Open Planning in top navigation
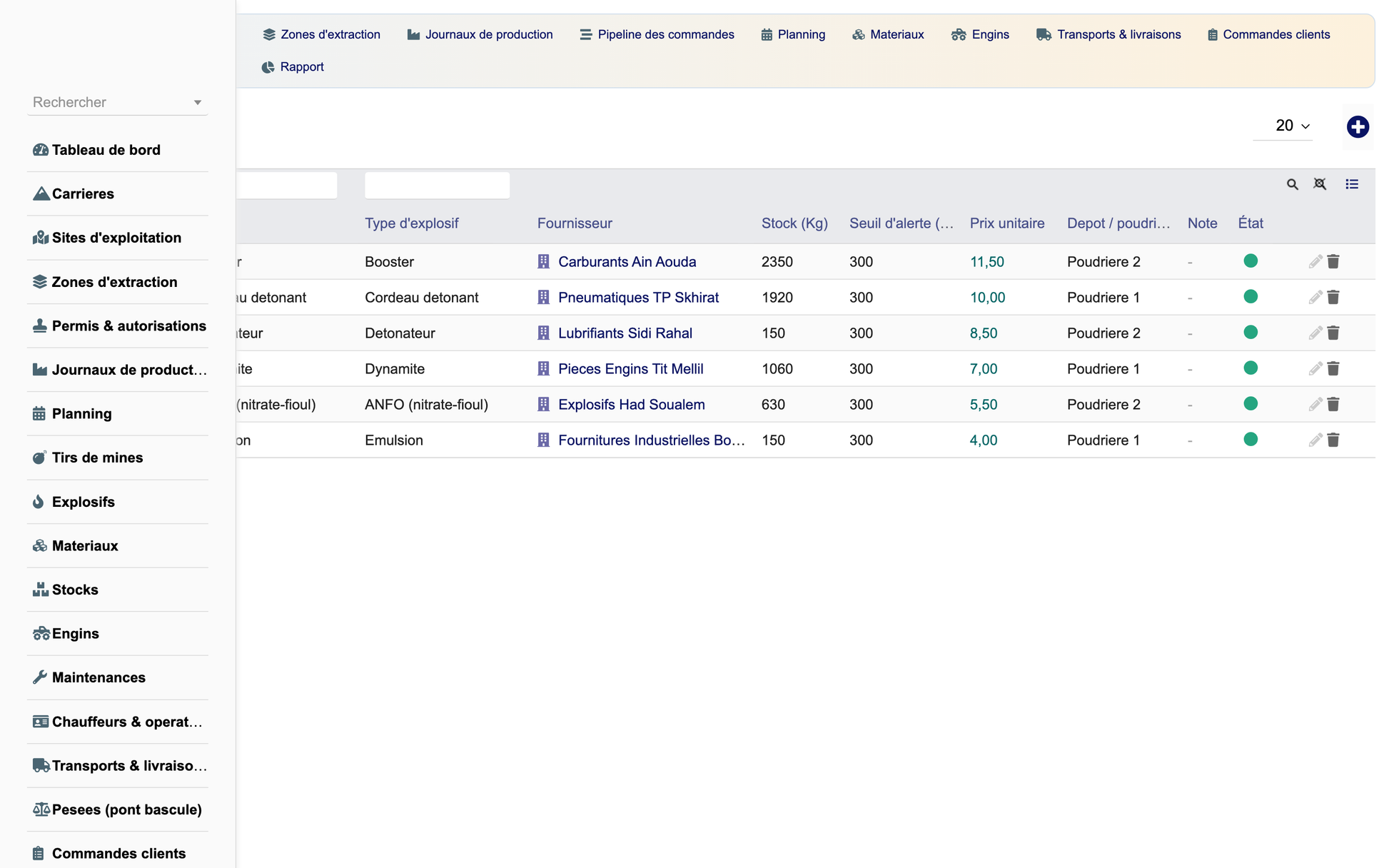Screen dimensions: 1389x868 (x=793, y=34)
